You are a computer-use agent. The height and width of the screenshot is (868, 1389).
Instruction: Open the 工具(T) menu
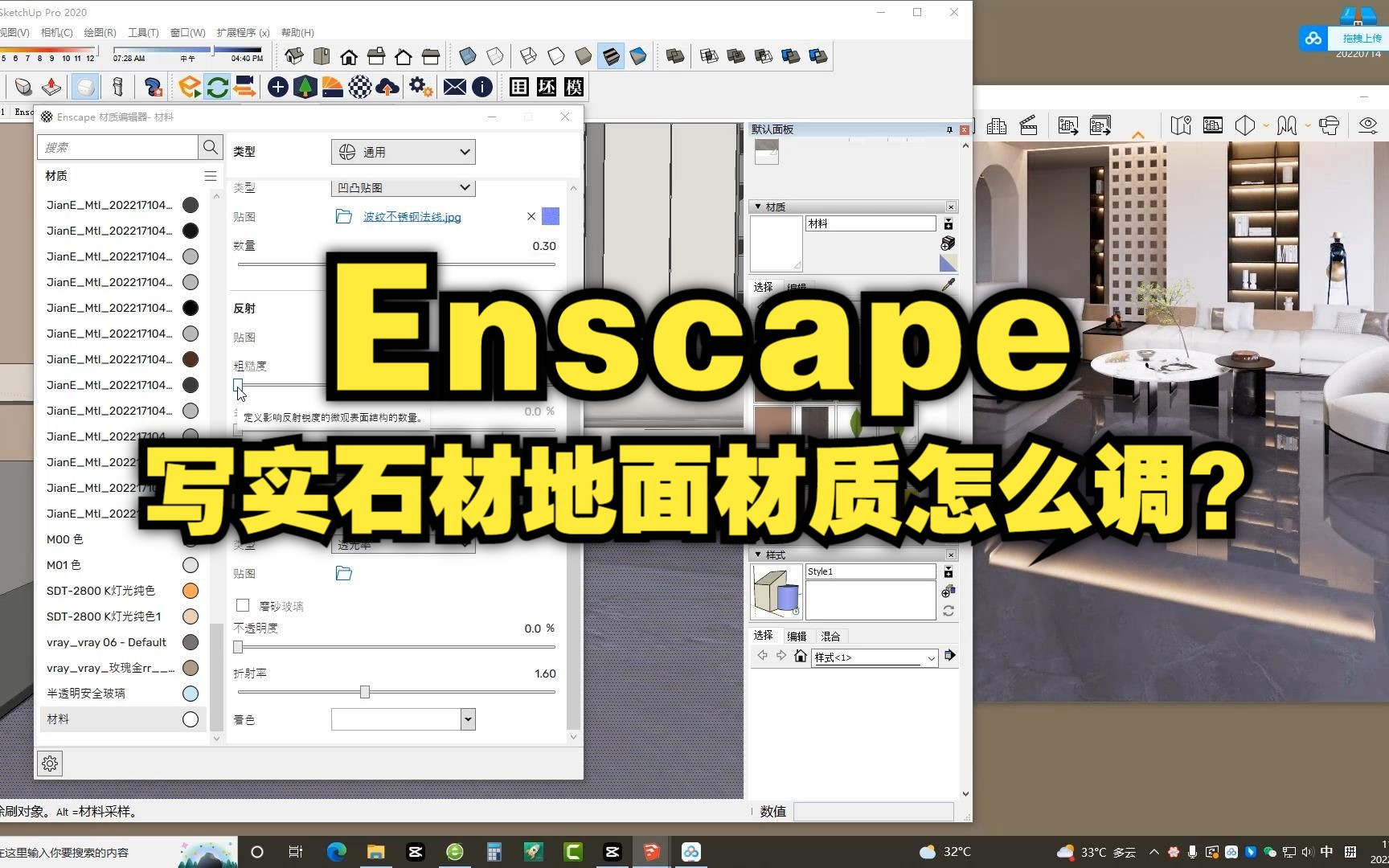pos(143,33)
